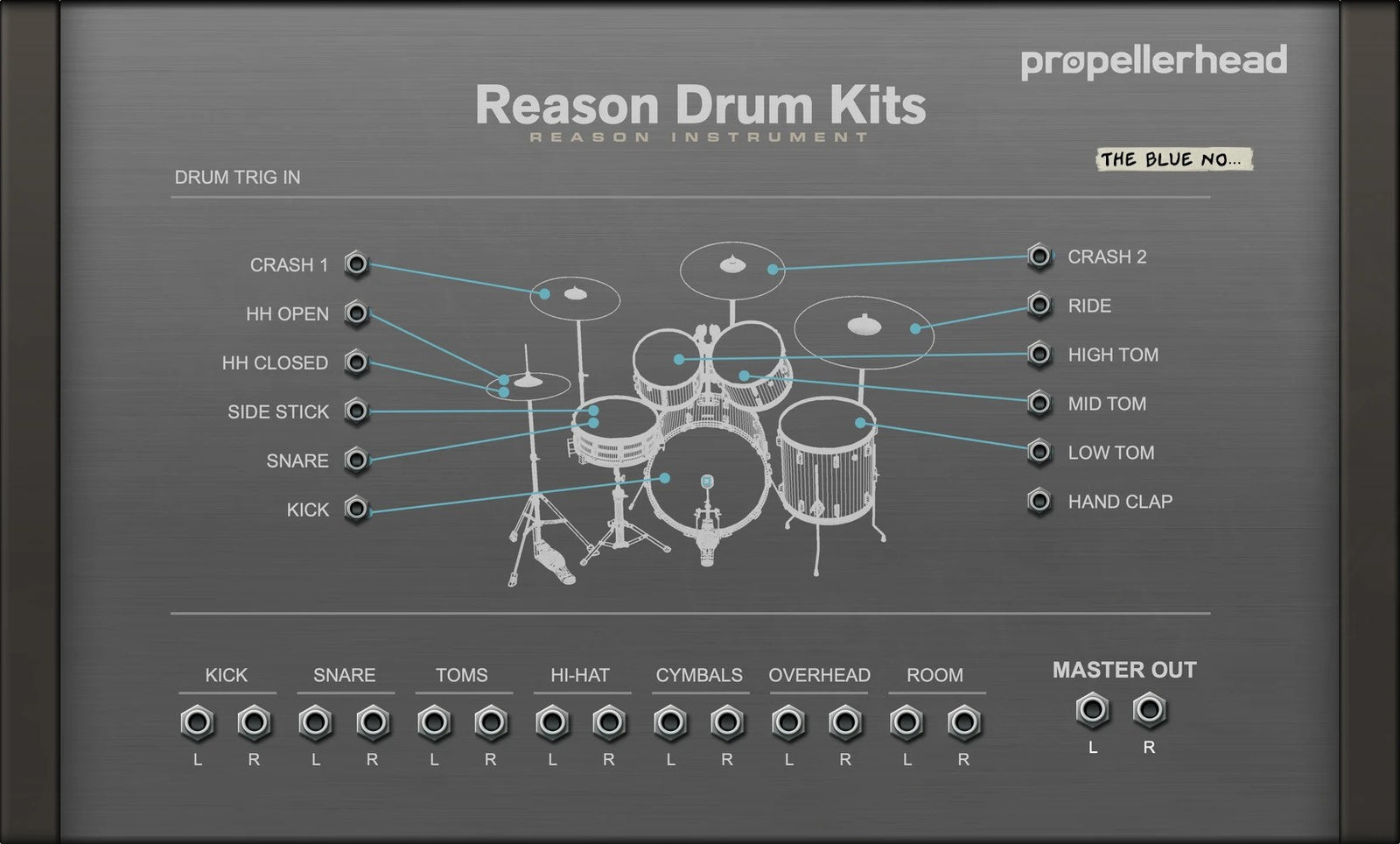Click the ride cymbal in the kit illustration
This screenshot has height=844, width=1400.
click(x=864, y=332)
